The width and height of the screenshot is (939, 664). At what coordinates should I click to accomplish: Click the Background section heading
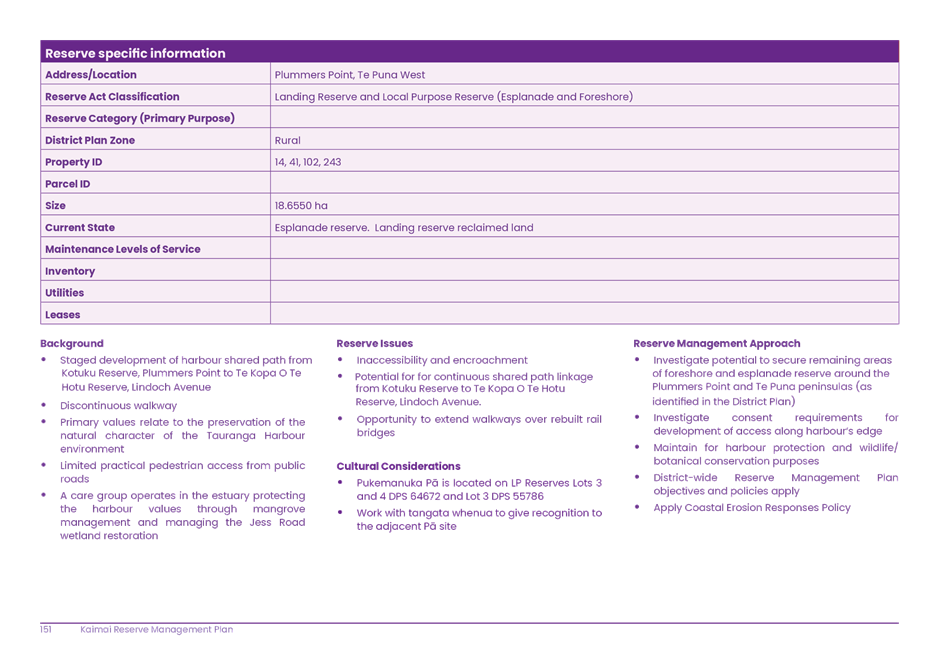click(x=72, y=344)
